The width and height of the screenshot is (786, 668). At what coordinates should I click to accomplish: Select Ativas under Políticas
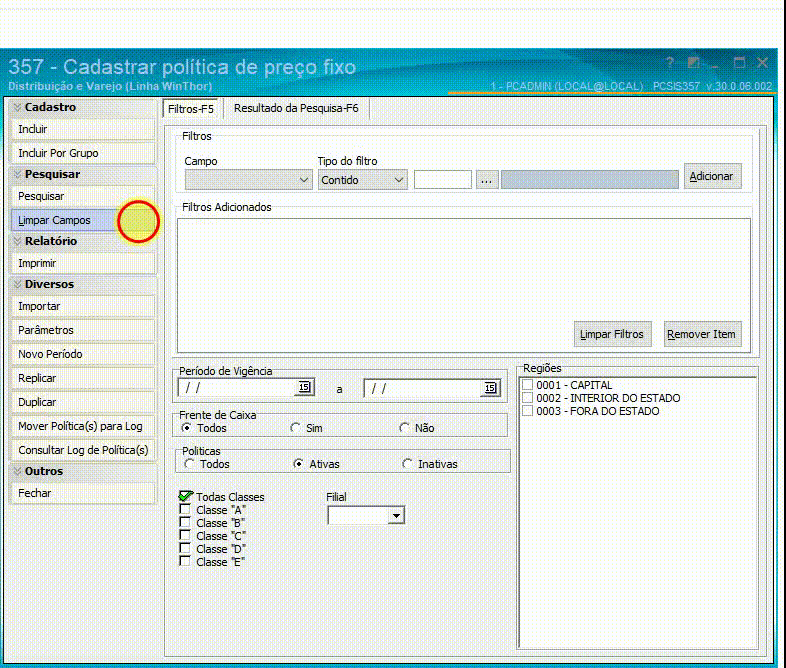[299, 464]
